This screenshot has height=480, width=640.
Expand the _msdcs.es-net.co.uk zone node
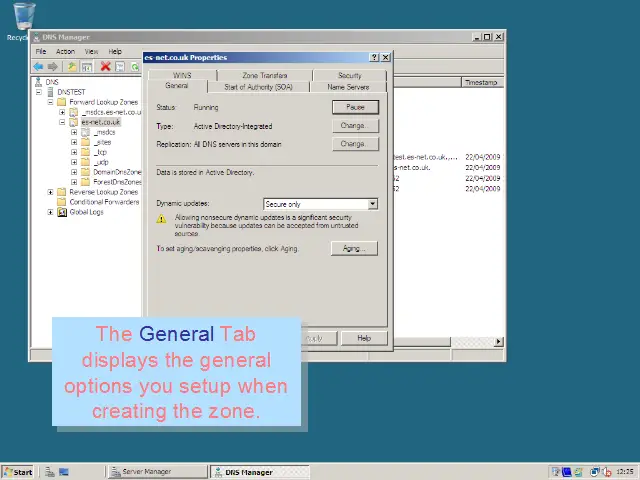click(62, 112)
